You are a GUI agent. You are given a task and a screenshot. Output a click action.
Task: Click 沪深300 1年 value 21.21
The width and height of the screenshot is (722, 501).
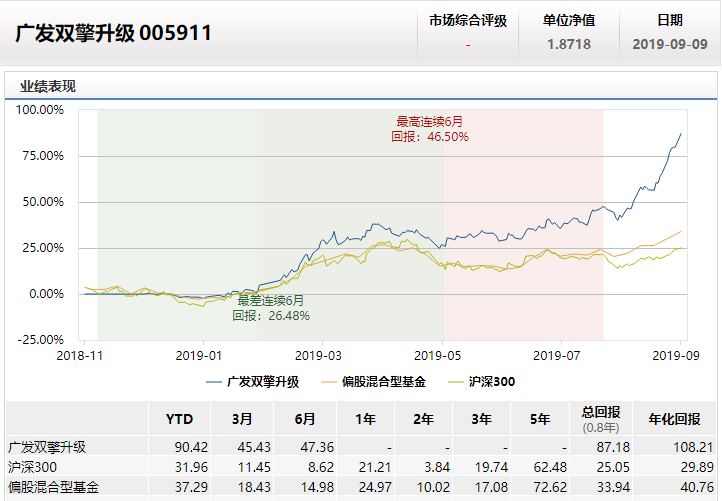tap(375, 467)
